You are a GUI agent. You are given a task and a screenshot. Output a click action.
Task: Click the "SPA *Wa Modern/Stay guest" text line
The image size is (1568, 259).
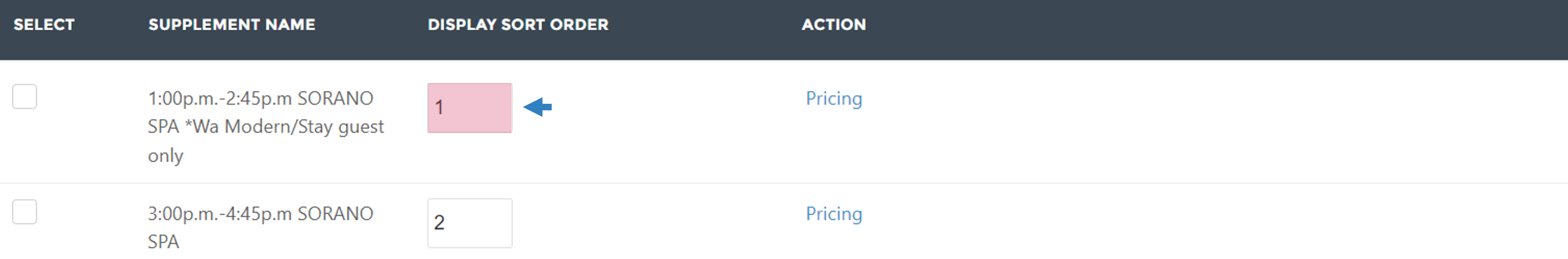[x=266, y=127]
